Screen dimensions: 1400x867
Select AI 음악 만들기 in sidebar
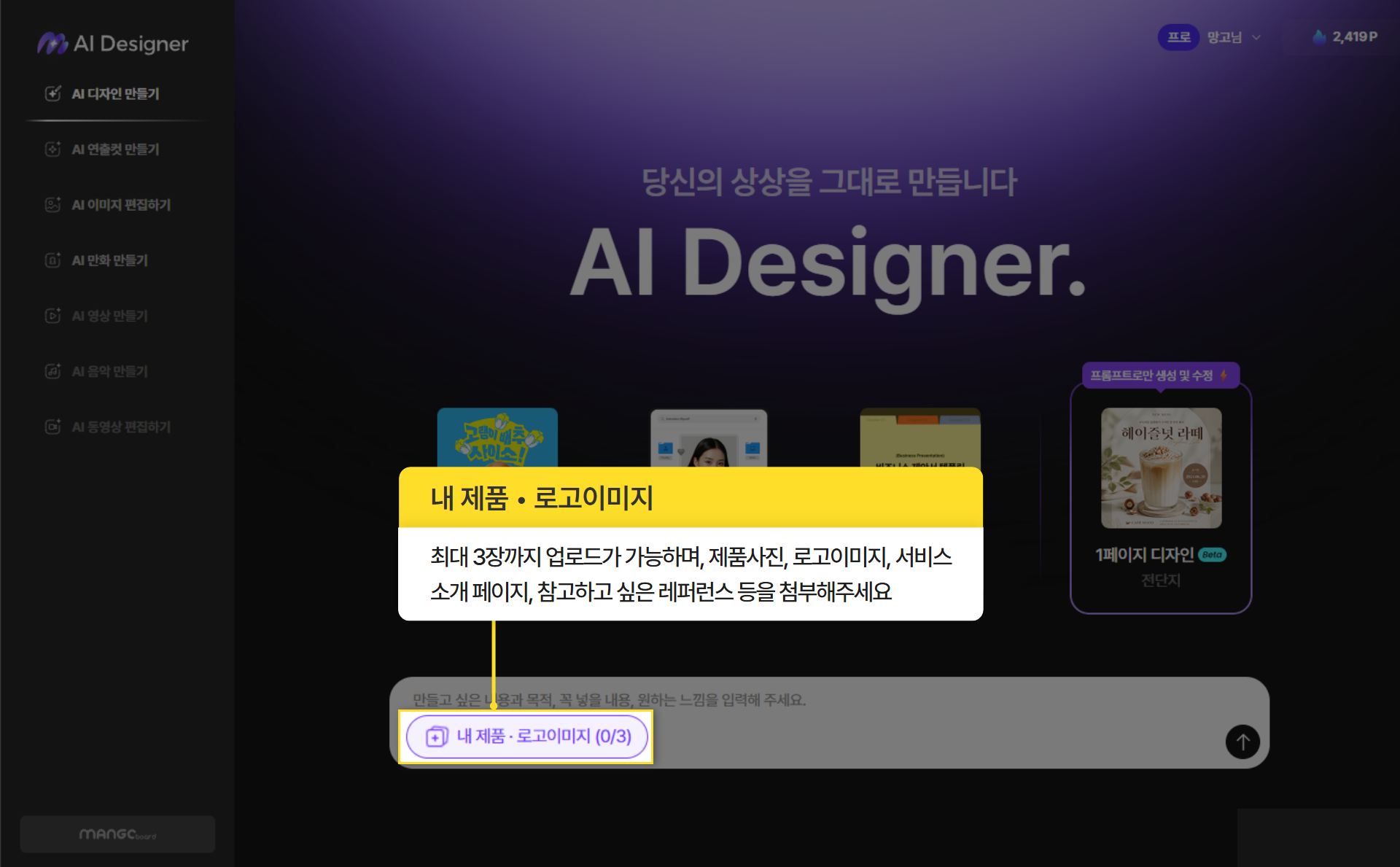[96, 371]
